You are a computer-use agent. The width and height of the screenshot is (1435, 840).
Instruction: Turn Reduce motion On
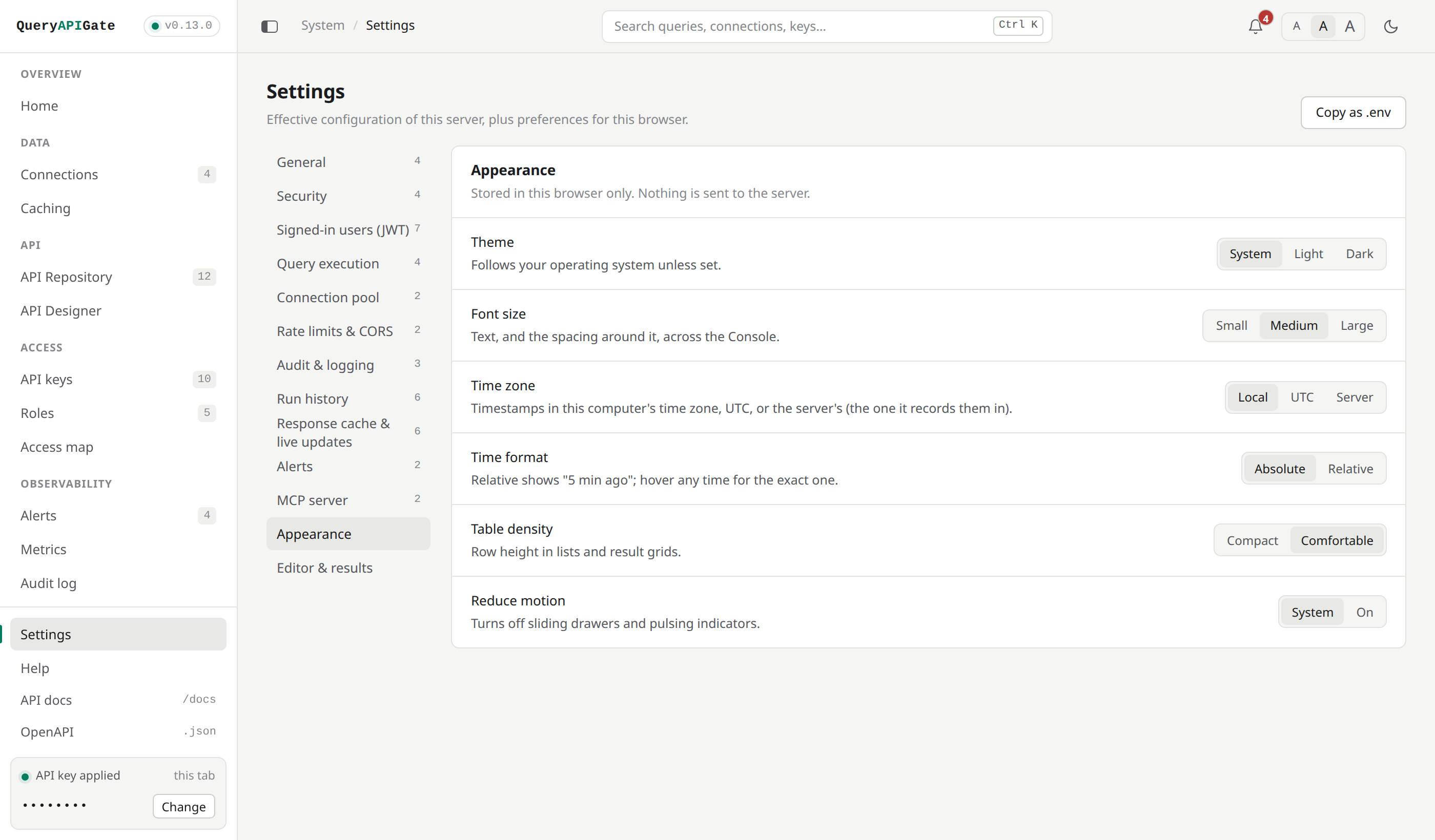pyautogui.click(x=1364, y=613)
